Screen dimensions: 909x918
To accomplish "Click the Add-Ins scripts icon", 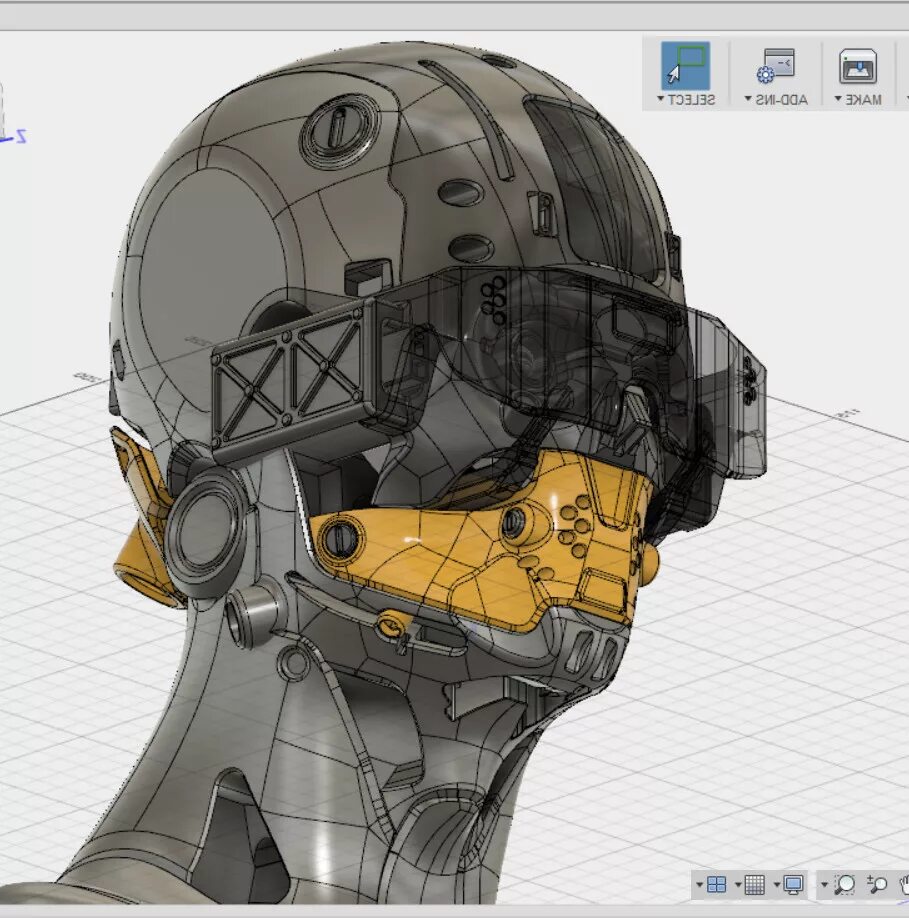I will pyautogui.click(x=776, y=66).
